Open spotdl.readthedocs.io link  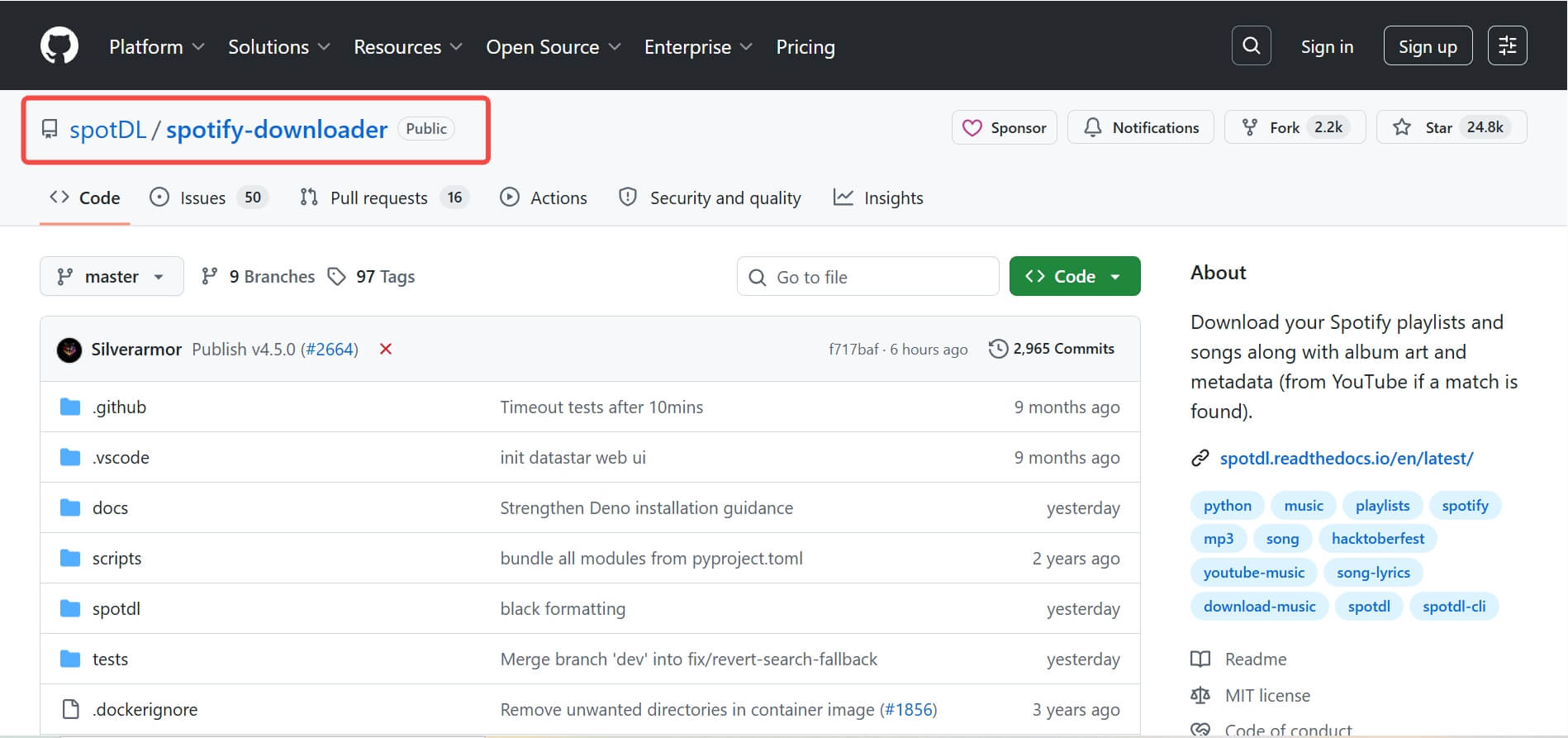(1347, 458)
